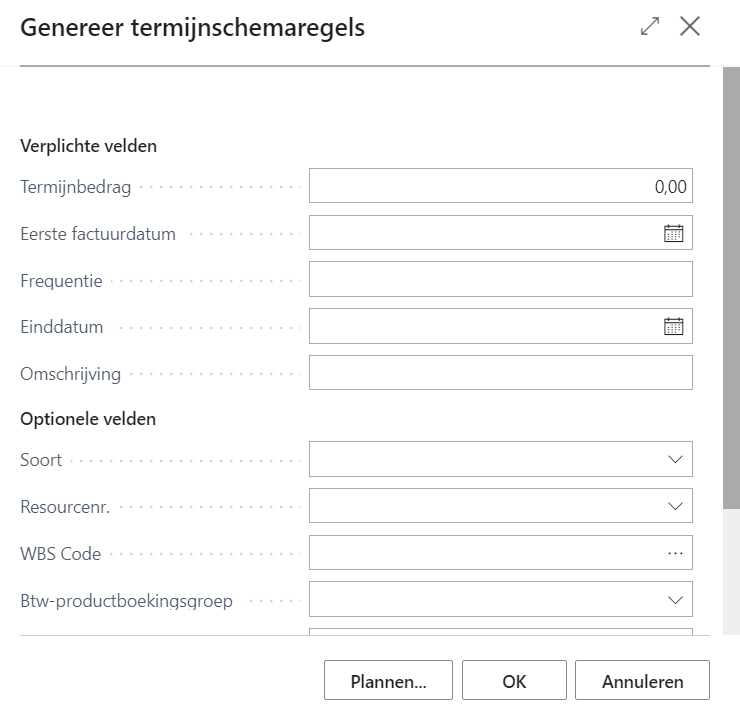Expand the Soort dropdown
The image size is (740, 720).
point(674,460)
